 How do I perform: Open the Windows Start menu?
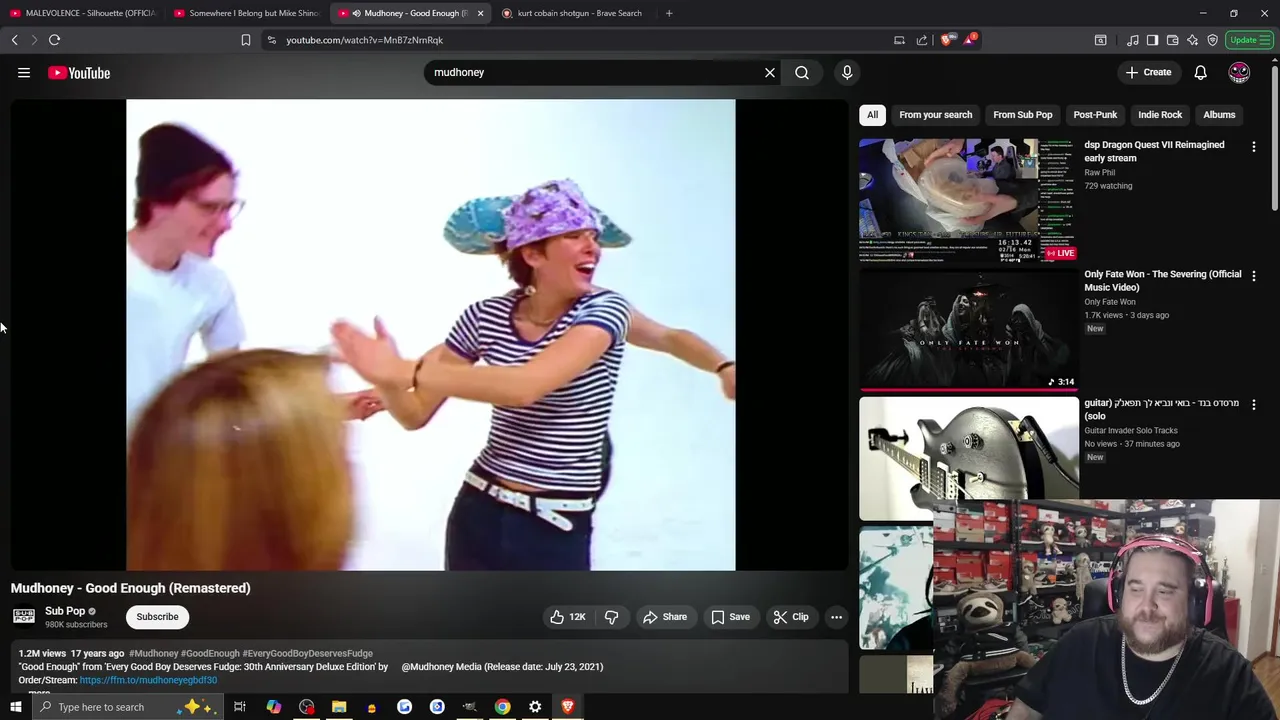(x=15, y=707)
